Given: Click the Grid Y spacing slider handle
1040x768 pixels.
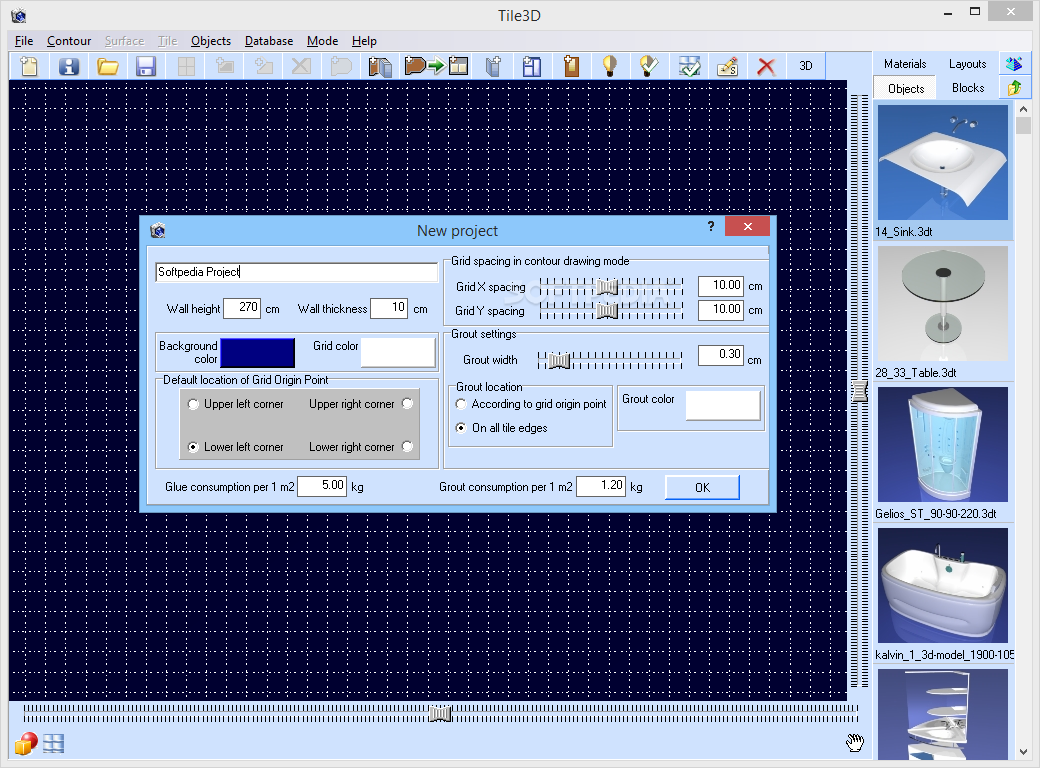Looking at the screenshot, I should (607, 310).
